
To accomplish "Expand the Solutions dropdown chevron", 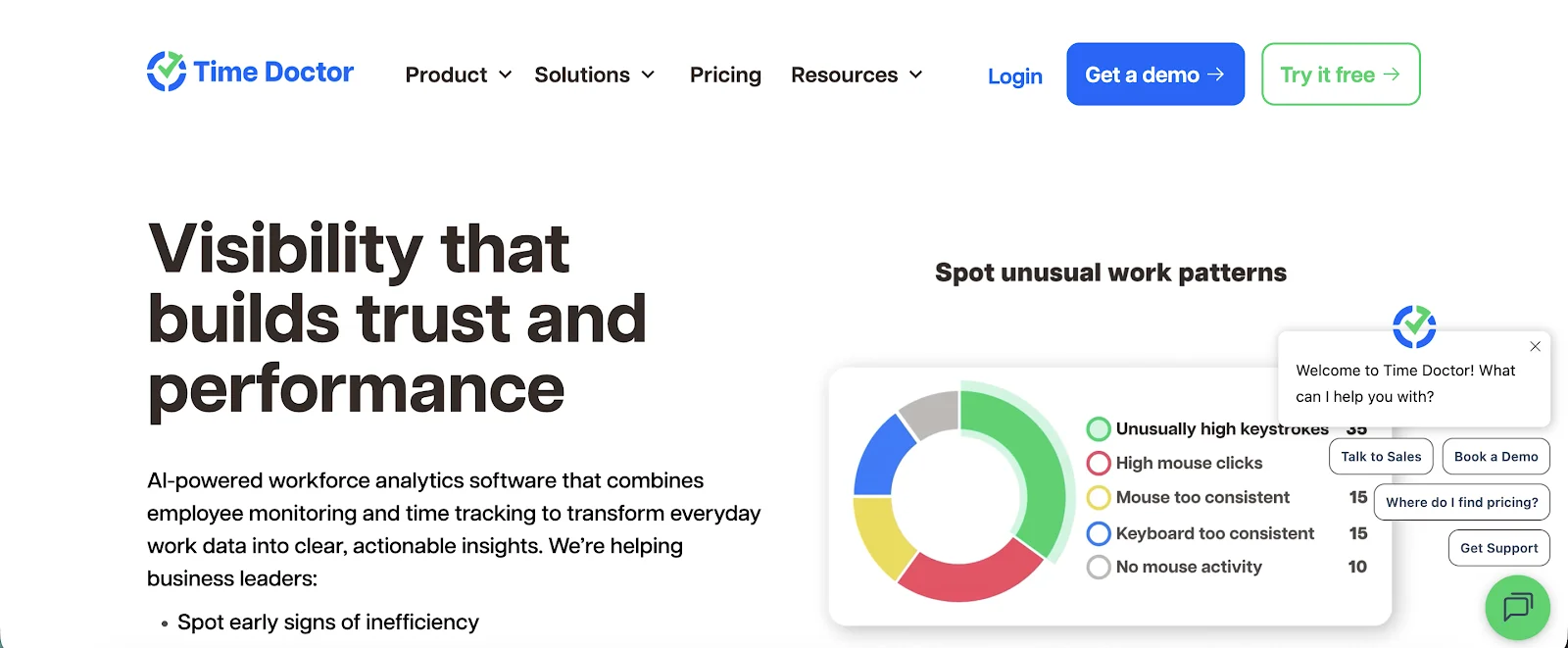I will [x=648, y=75].
